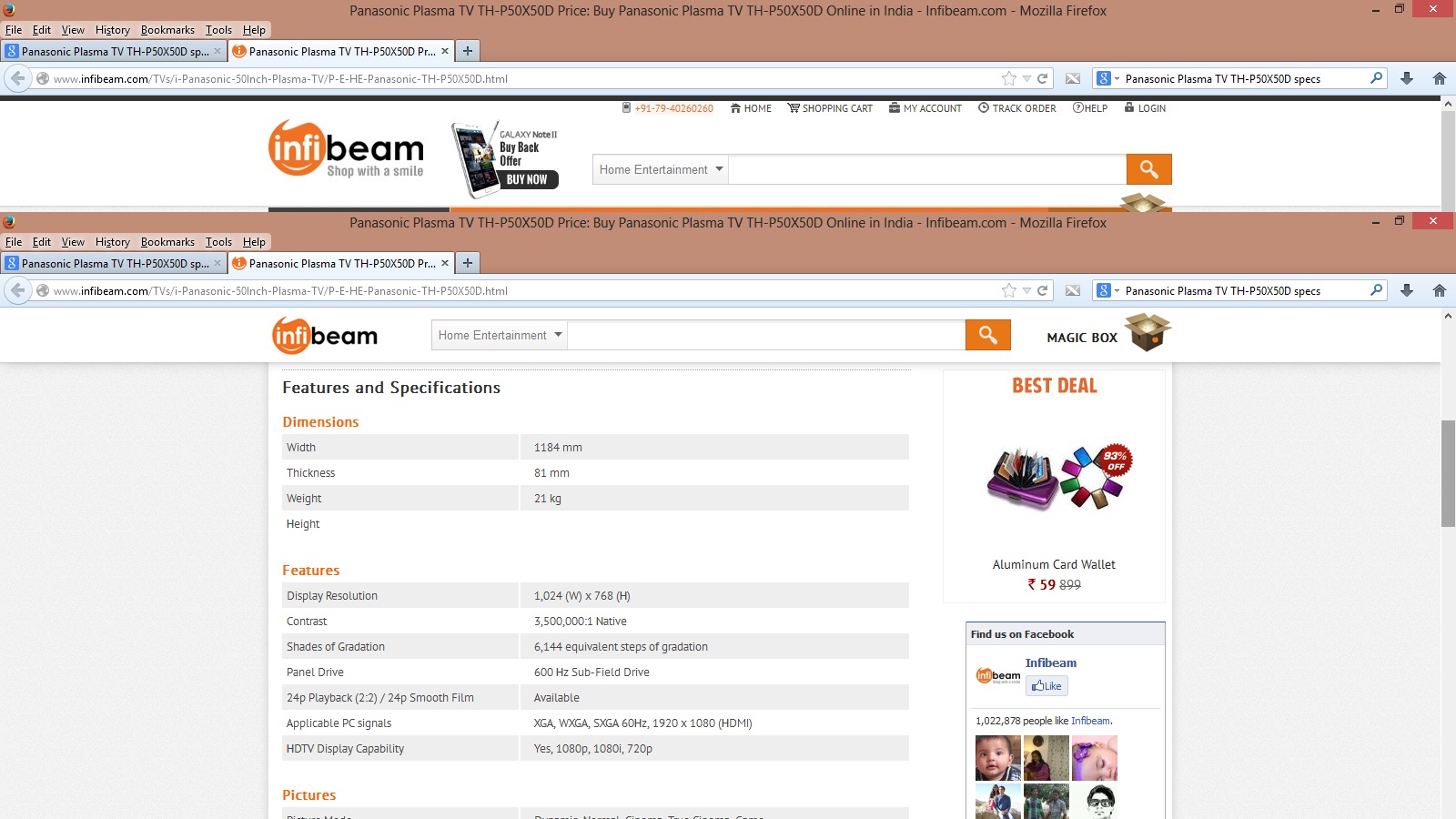Close the 'Pr...' tab in bottom window
The image size is (1456, 819).
445,263
